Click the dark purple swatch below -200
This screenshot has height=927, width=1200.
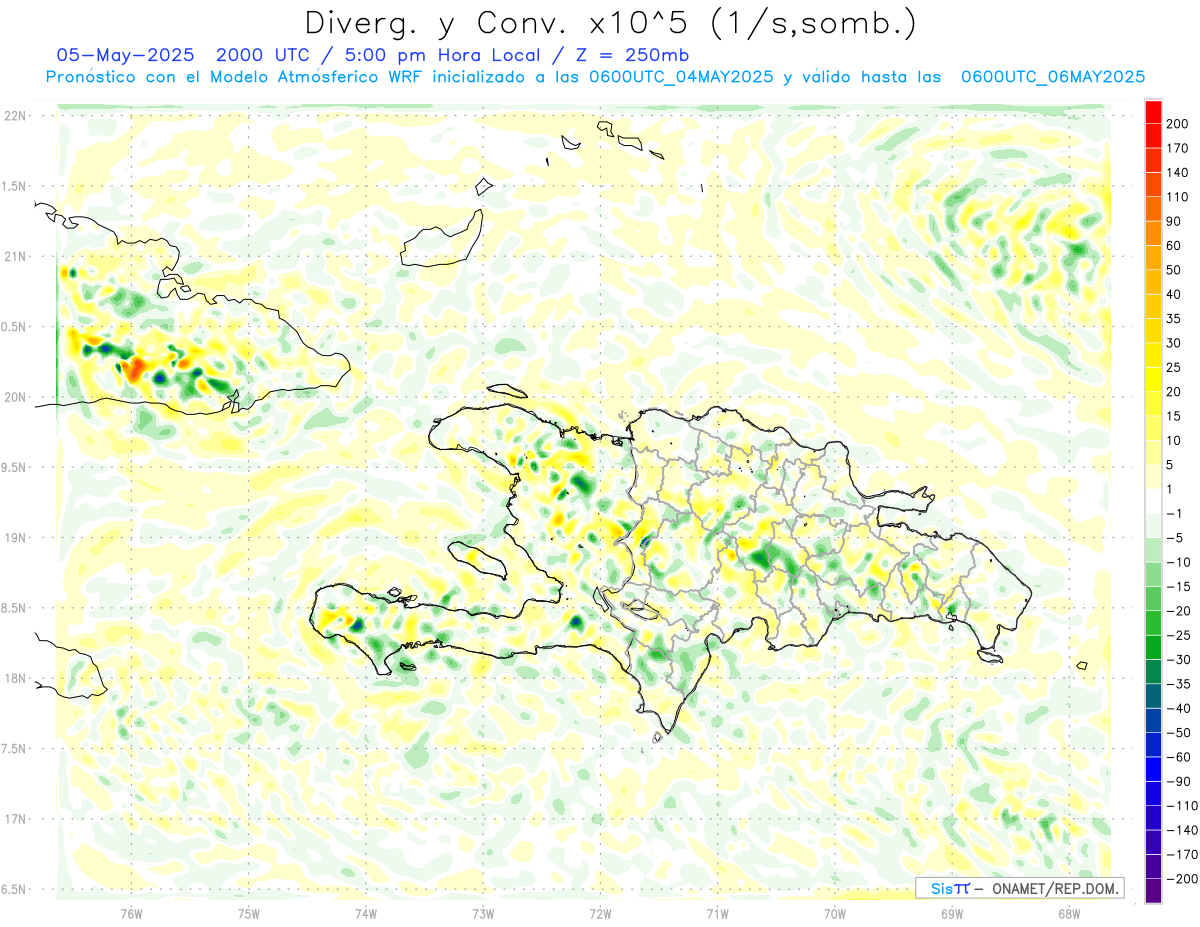pos(1153,891)
